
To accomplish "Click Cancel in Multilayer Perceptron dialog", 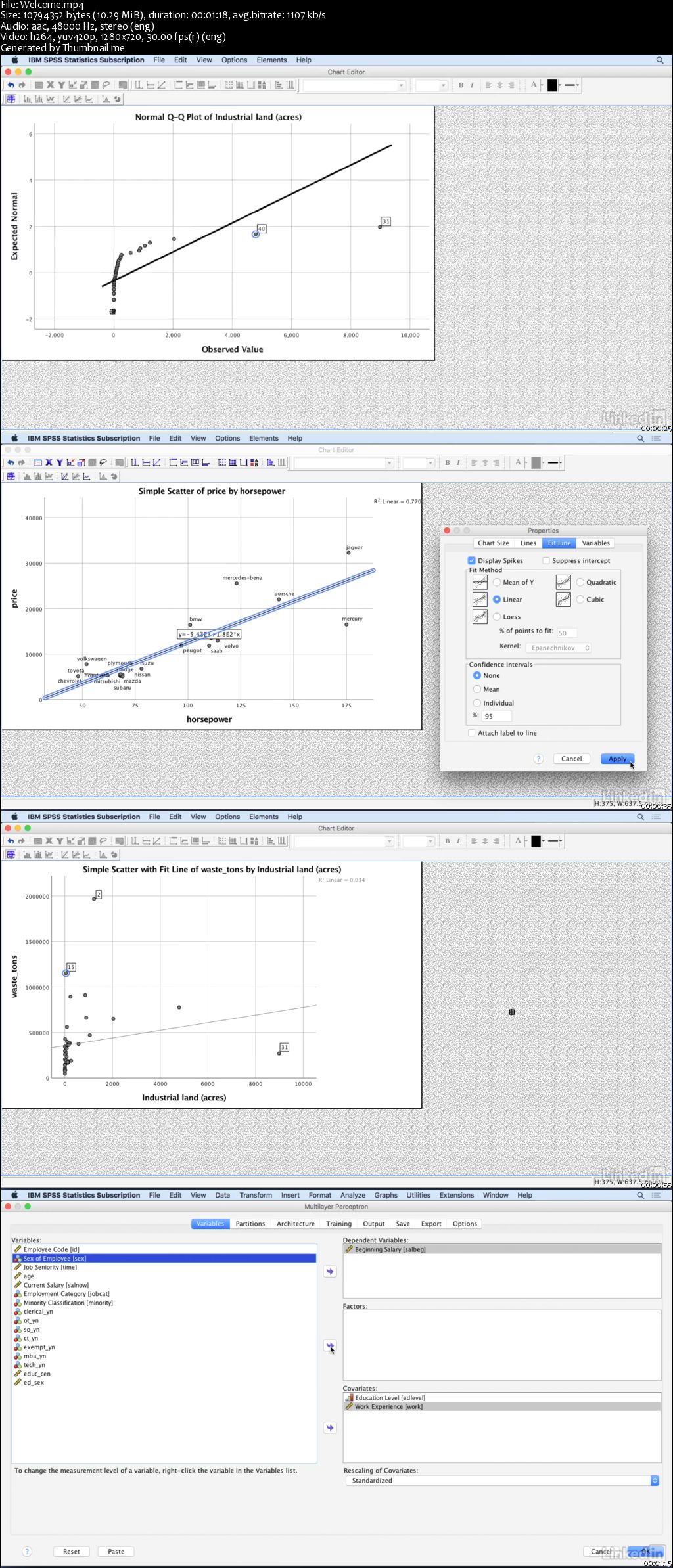I will pos(601,1552).
